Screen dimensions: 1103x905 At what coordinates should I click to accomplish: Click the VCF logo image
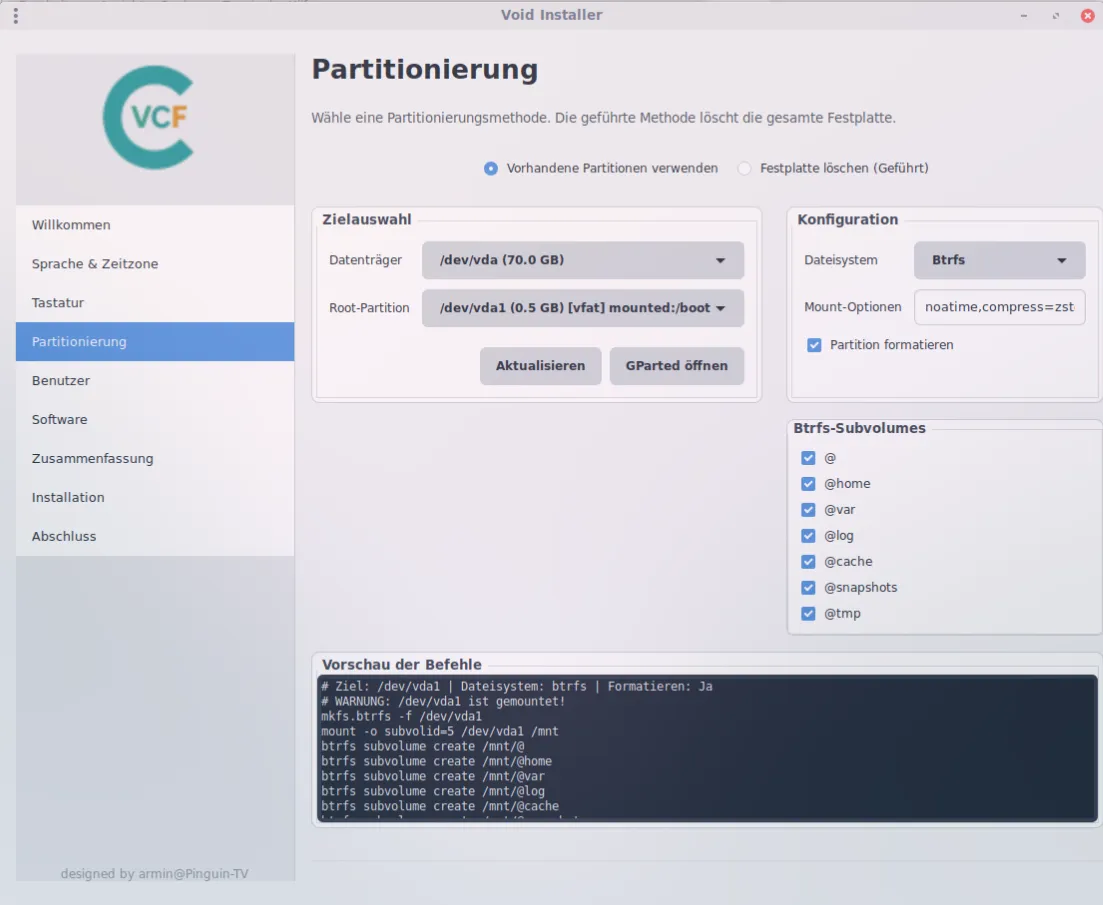pos(148,117)
